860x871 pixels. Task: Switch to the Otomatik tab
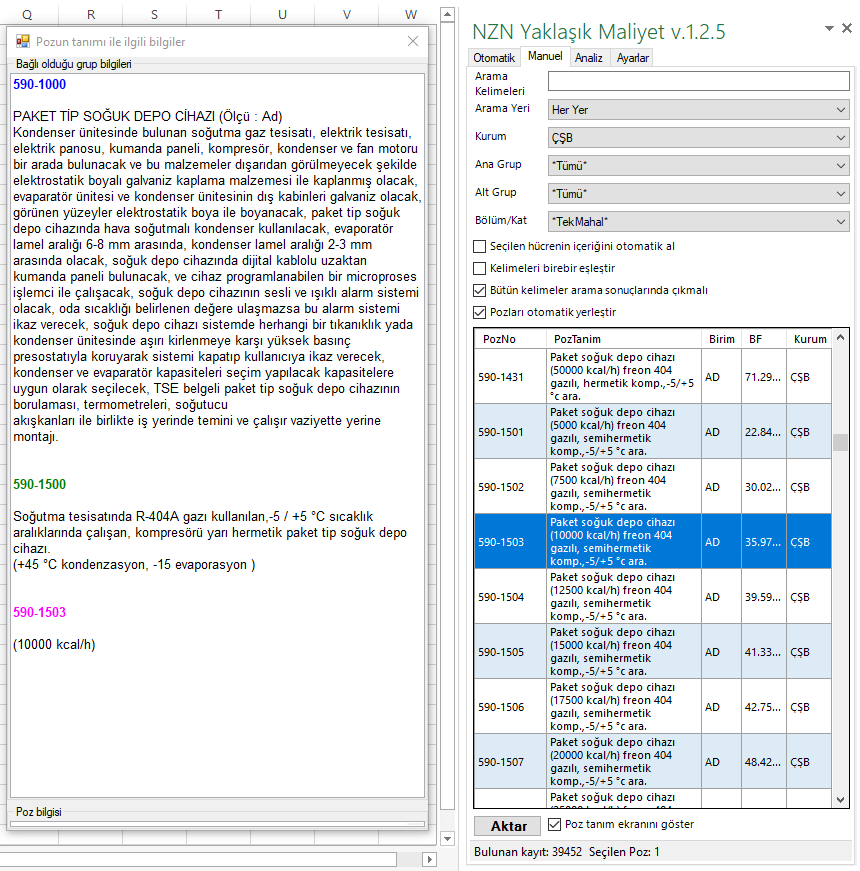coord(494,58)
